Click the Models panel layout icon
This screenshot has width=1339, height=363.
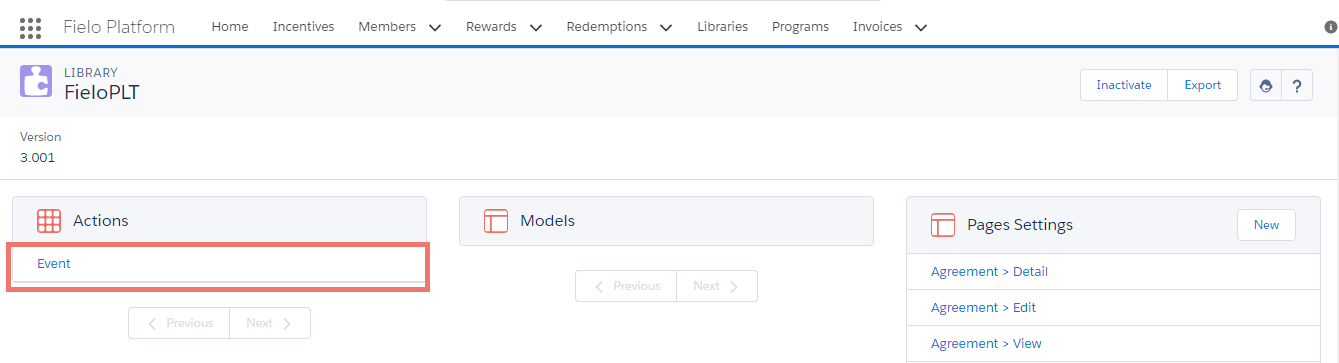495,221
